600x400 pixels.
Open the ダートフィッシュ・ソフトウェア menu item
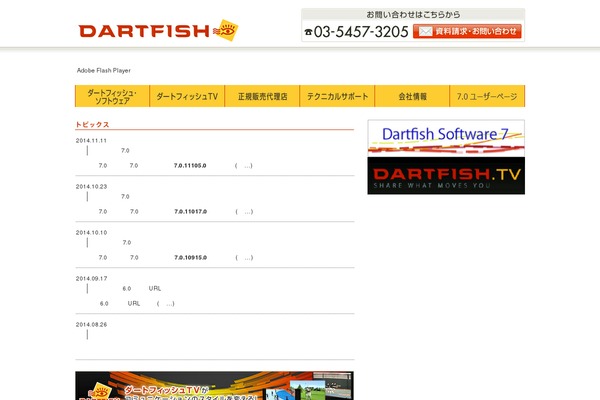point(112,96)
